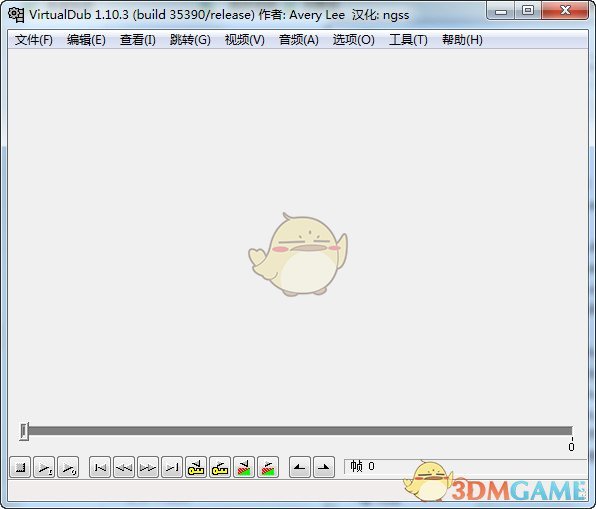This screenshot has height=509, width=596.
Task: Step forward one frame
Action: coord(148,467)
